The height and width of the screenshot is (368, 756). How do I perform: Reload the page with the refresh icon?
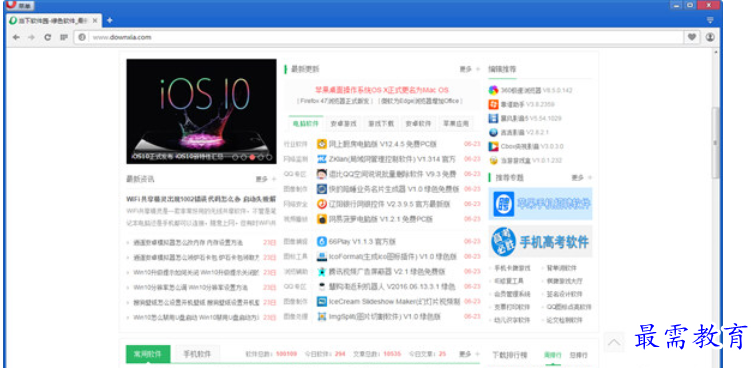point(47,37)
